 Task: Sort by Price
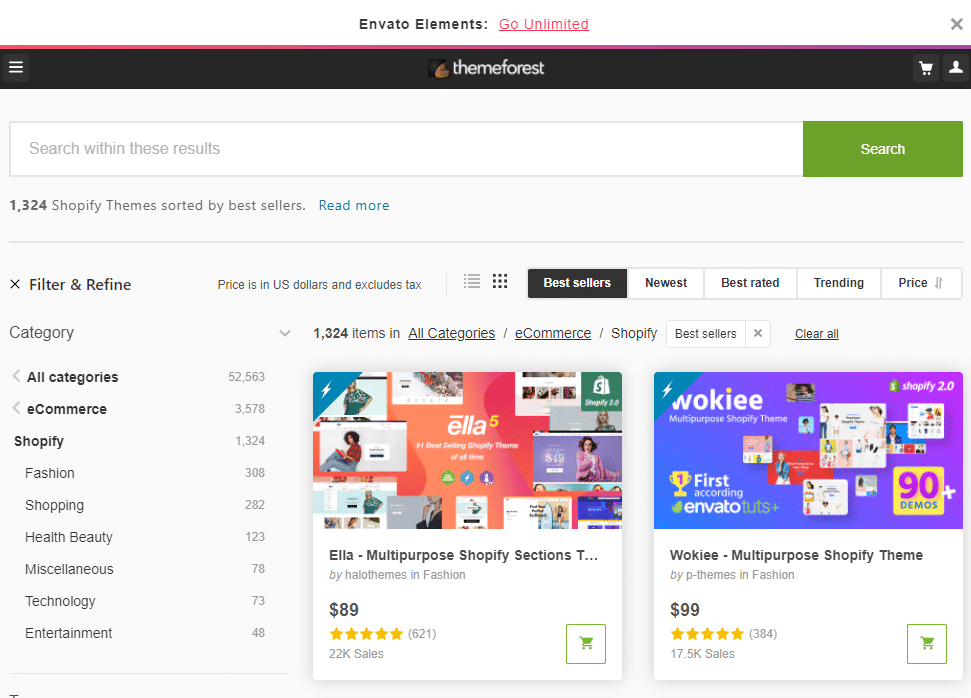(921, 283)
